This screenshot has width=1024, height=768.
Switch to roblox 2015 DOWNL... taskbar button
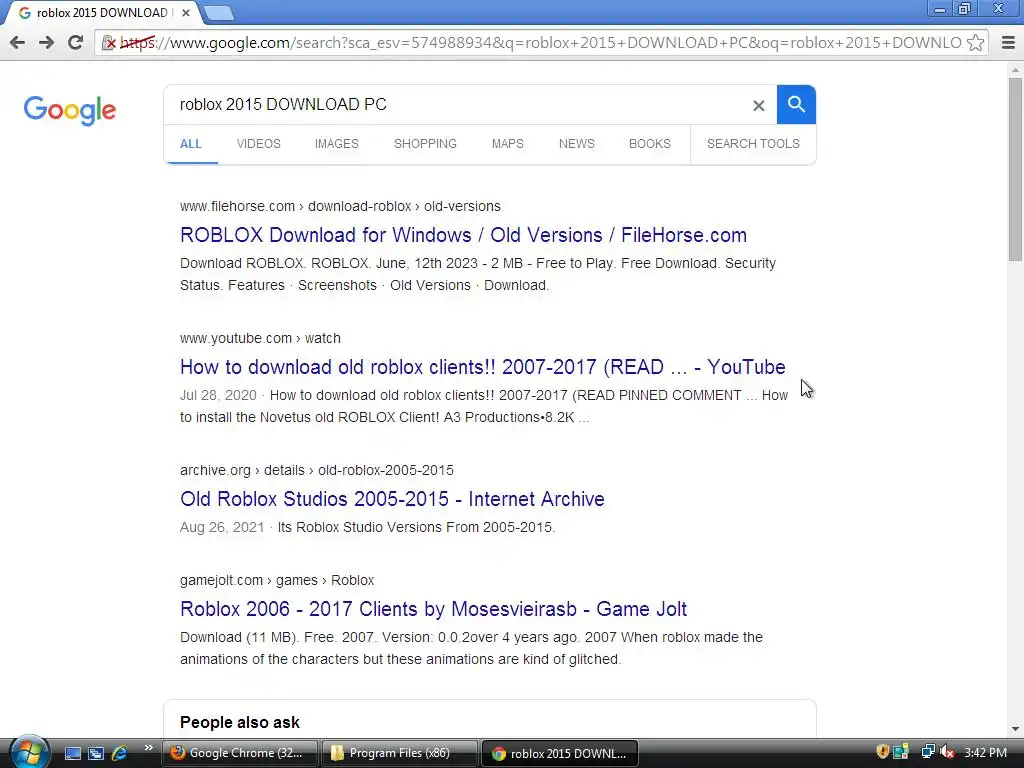(559, 753)
